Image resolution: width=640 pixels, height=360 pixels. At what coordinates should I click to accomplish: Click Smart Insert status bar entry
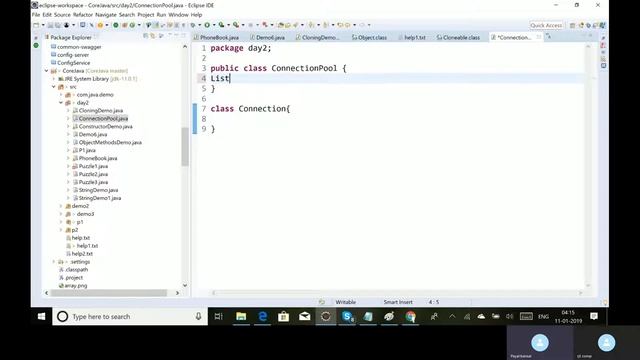click(398, 302)
